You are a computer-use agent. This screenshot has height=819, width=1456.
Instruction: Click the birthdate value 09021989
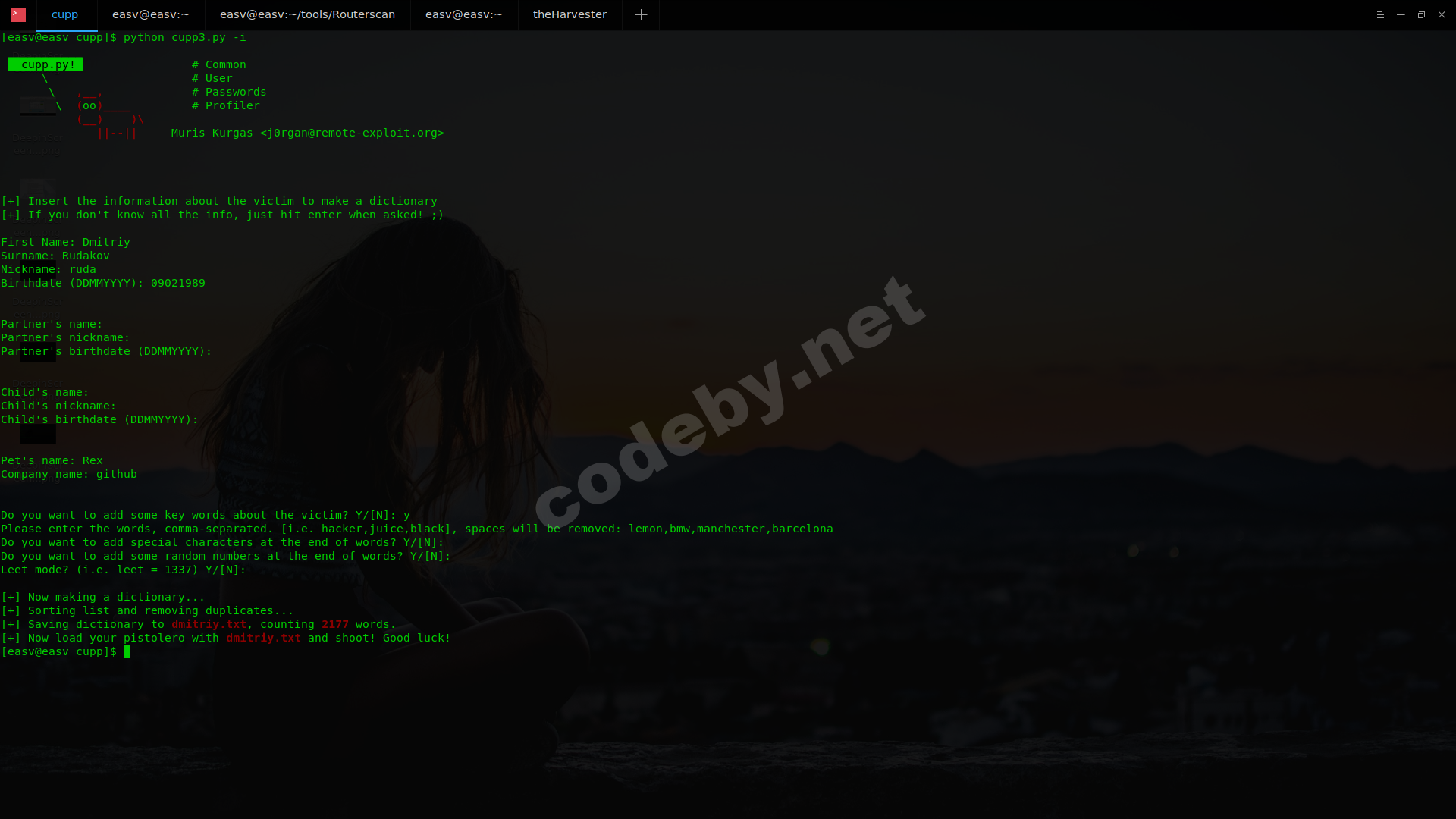[177, 283]
